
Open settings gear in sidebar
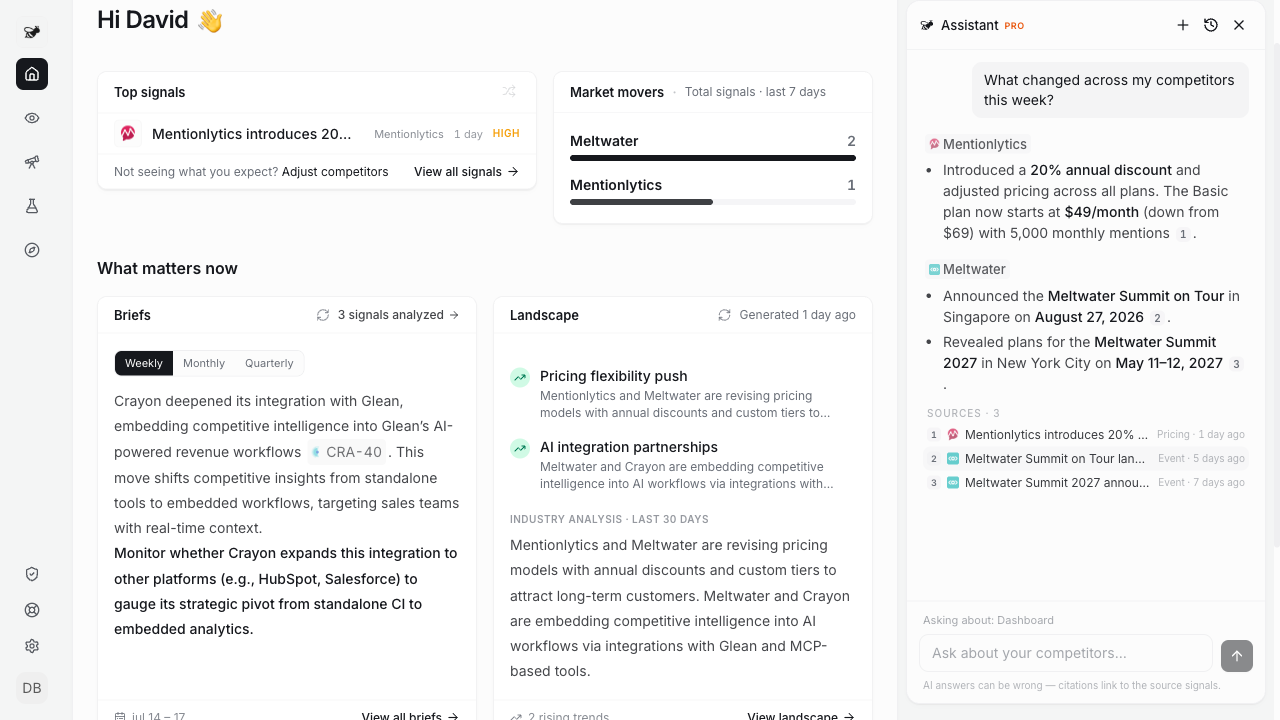32,646
